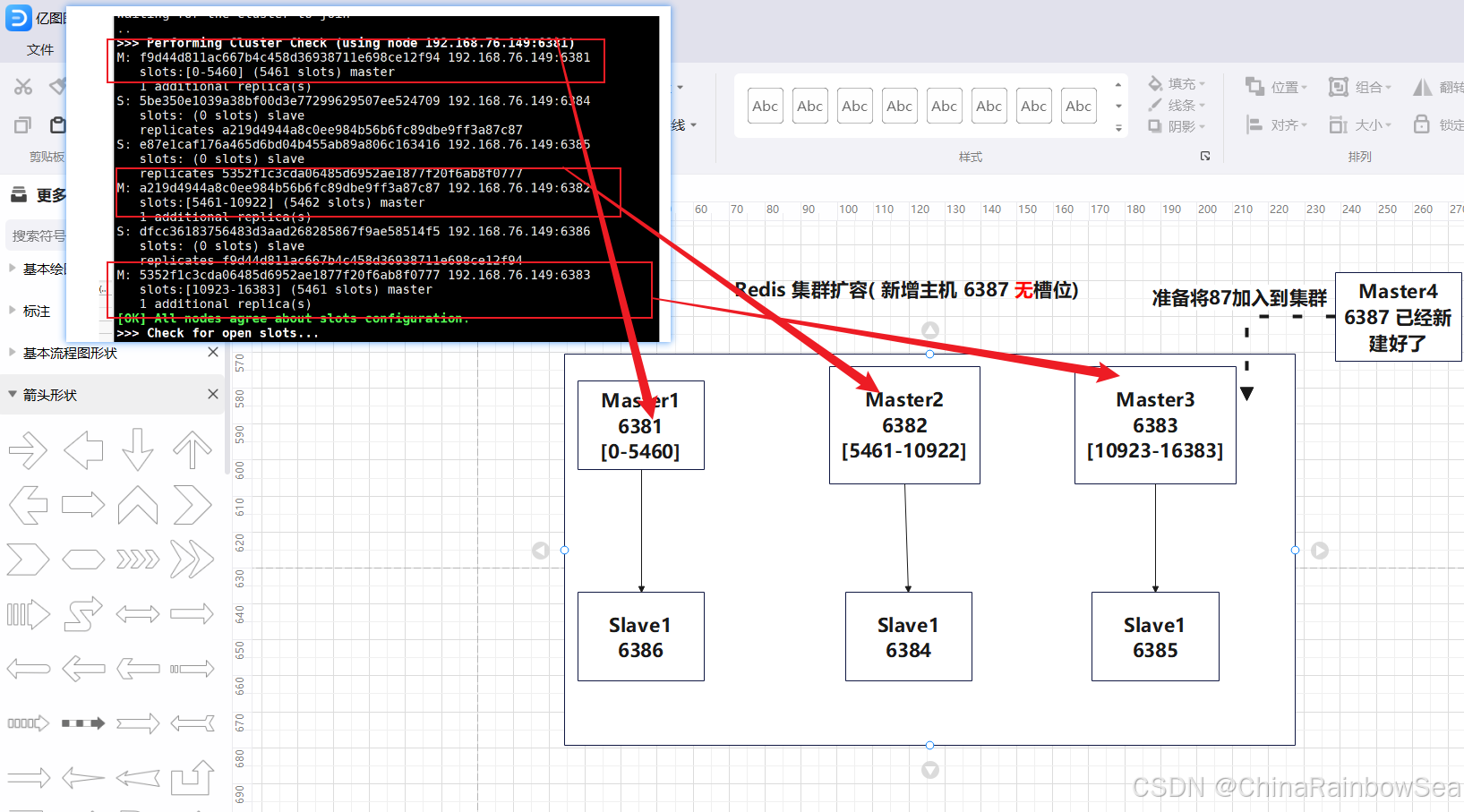Click the Copy icon in clipboard group
Viewport: 1464px width, 812px height.
click(x=23, y=125)
